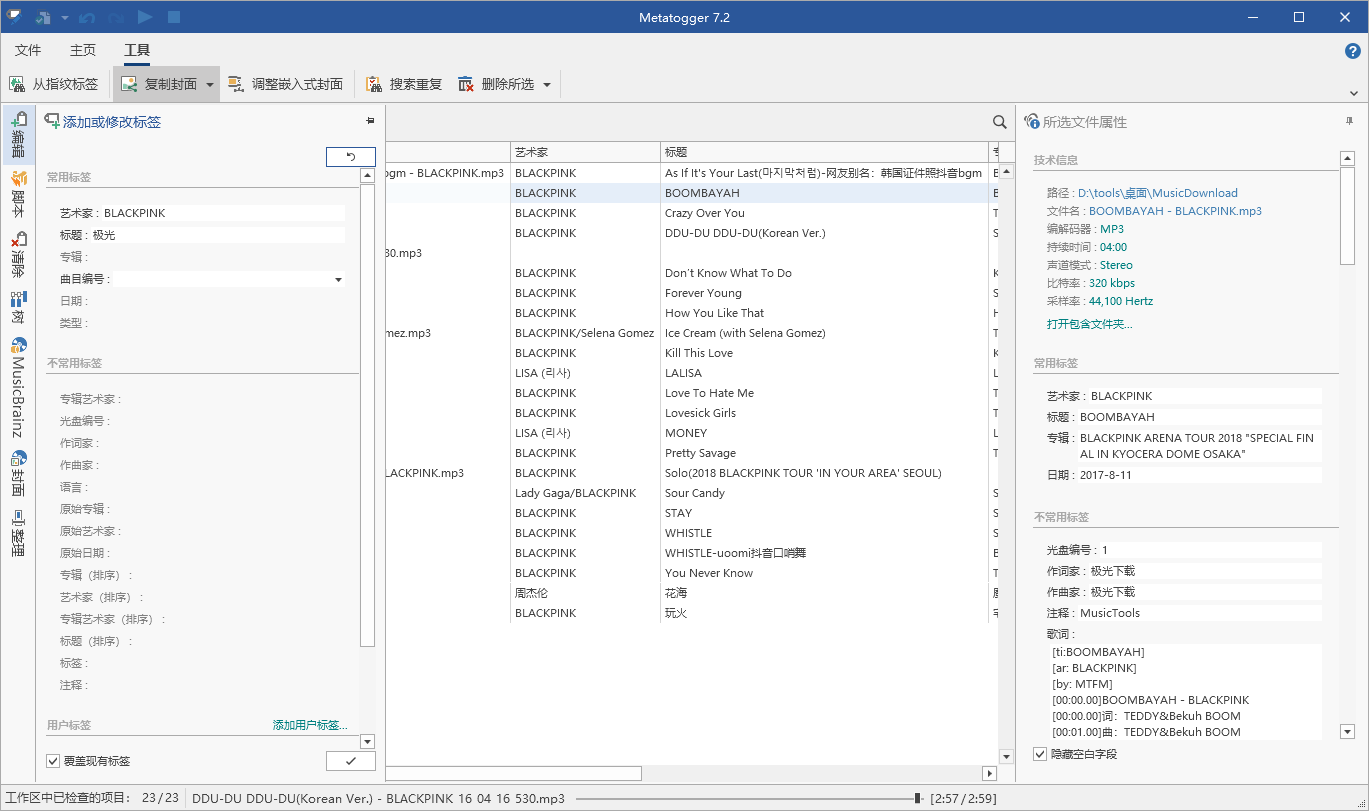Click 从指纹标签 fingerprint tag tool

(54, 84)
